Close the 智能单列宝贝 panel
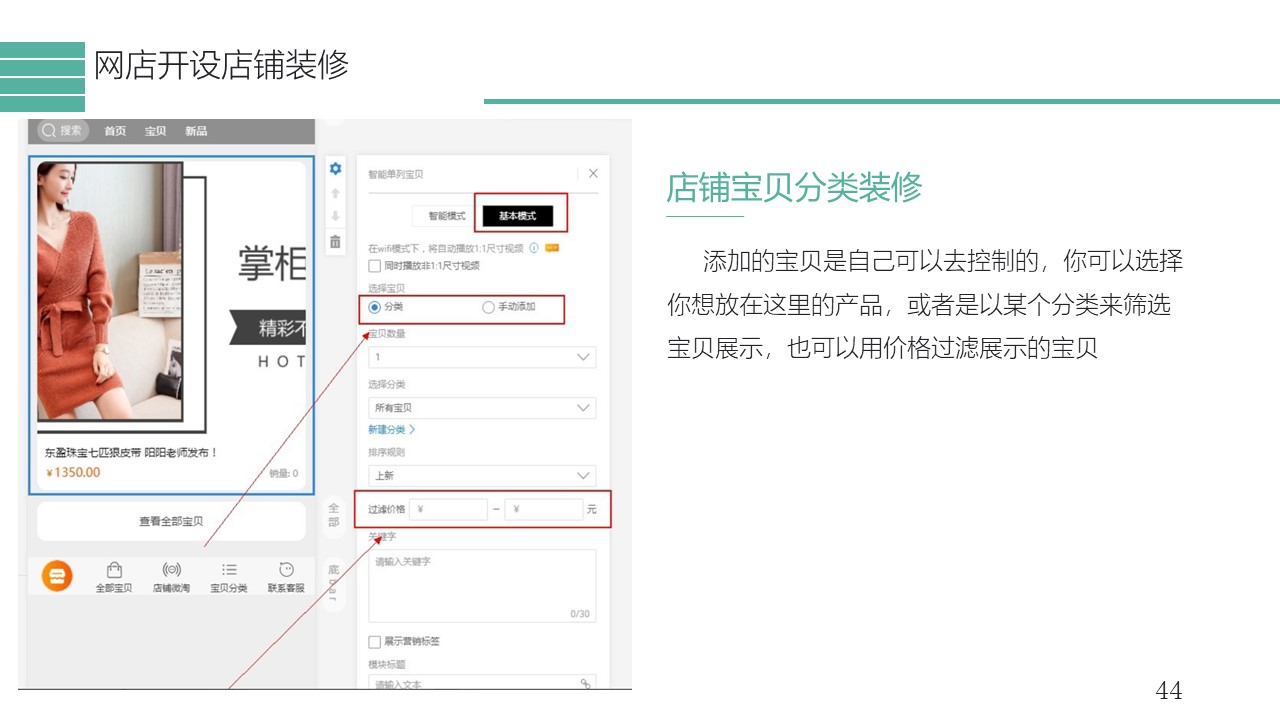This screenshot has width=1280, height=720. (x=593, y=173)
